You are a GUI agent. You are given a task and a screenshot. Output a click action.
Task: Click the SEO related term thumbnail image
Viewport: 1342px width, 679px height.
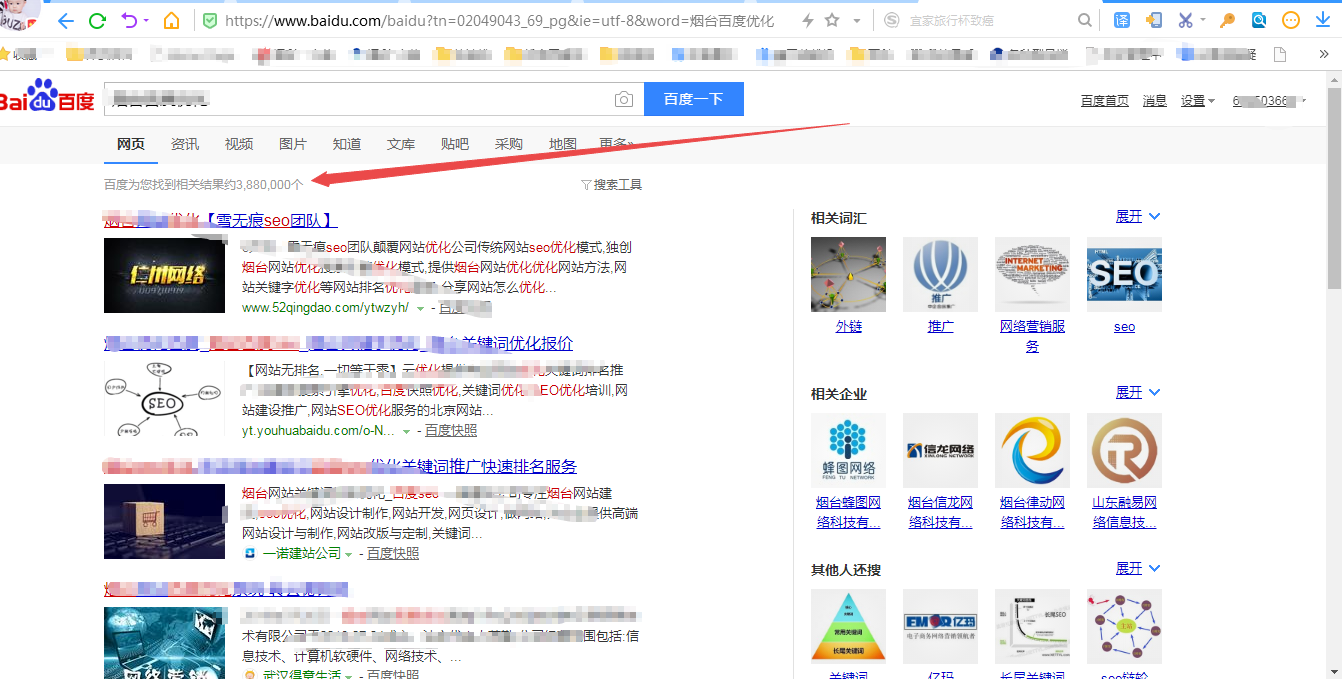1124,274
